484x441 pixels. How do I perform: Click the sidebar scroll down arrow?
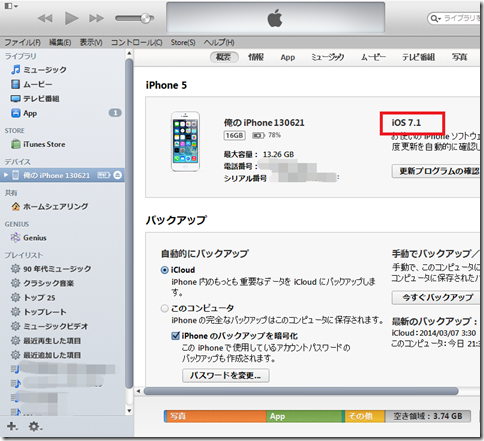point(129,411)
